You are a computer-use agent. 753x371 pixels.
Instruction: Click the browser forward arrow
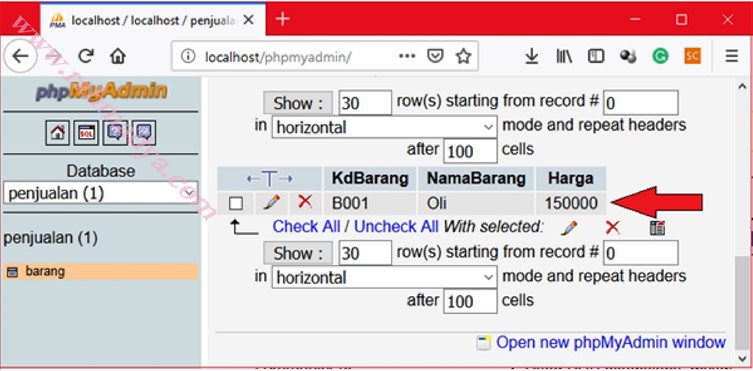(x=54, y=57)
